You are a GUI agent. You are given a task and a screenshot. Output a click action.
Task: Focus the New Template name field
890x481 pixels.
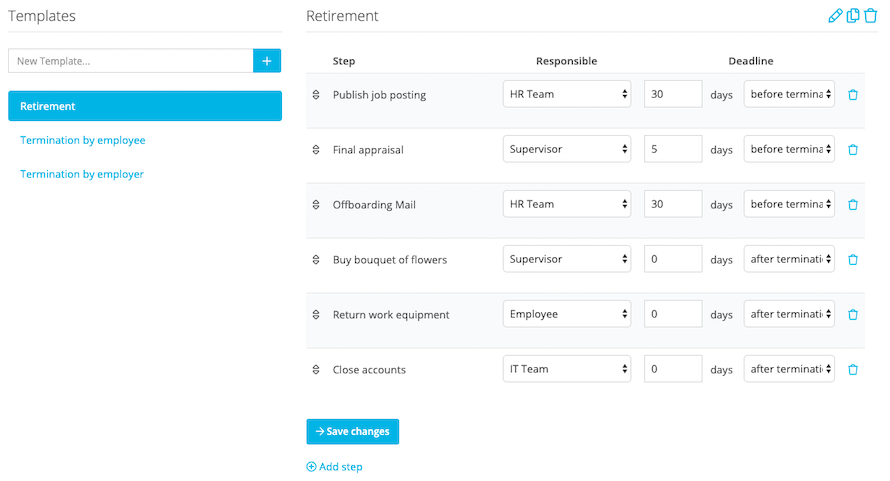[131, 61]
